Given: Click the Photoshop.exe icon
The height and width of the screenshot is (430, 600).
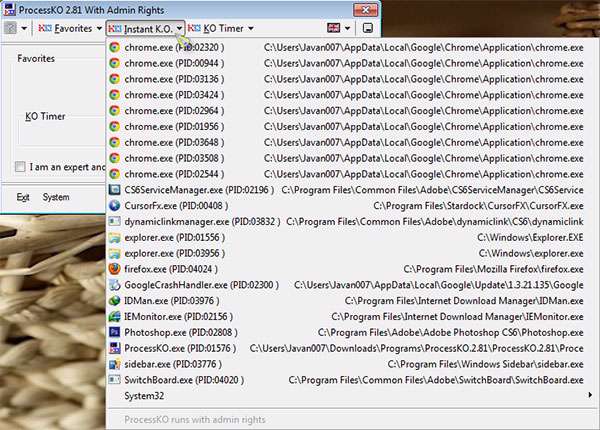Looking at the screenshot, I should pyautogui.click(x=114, y=332).
